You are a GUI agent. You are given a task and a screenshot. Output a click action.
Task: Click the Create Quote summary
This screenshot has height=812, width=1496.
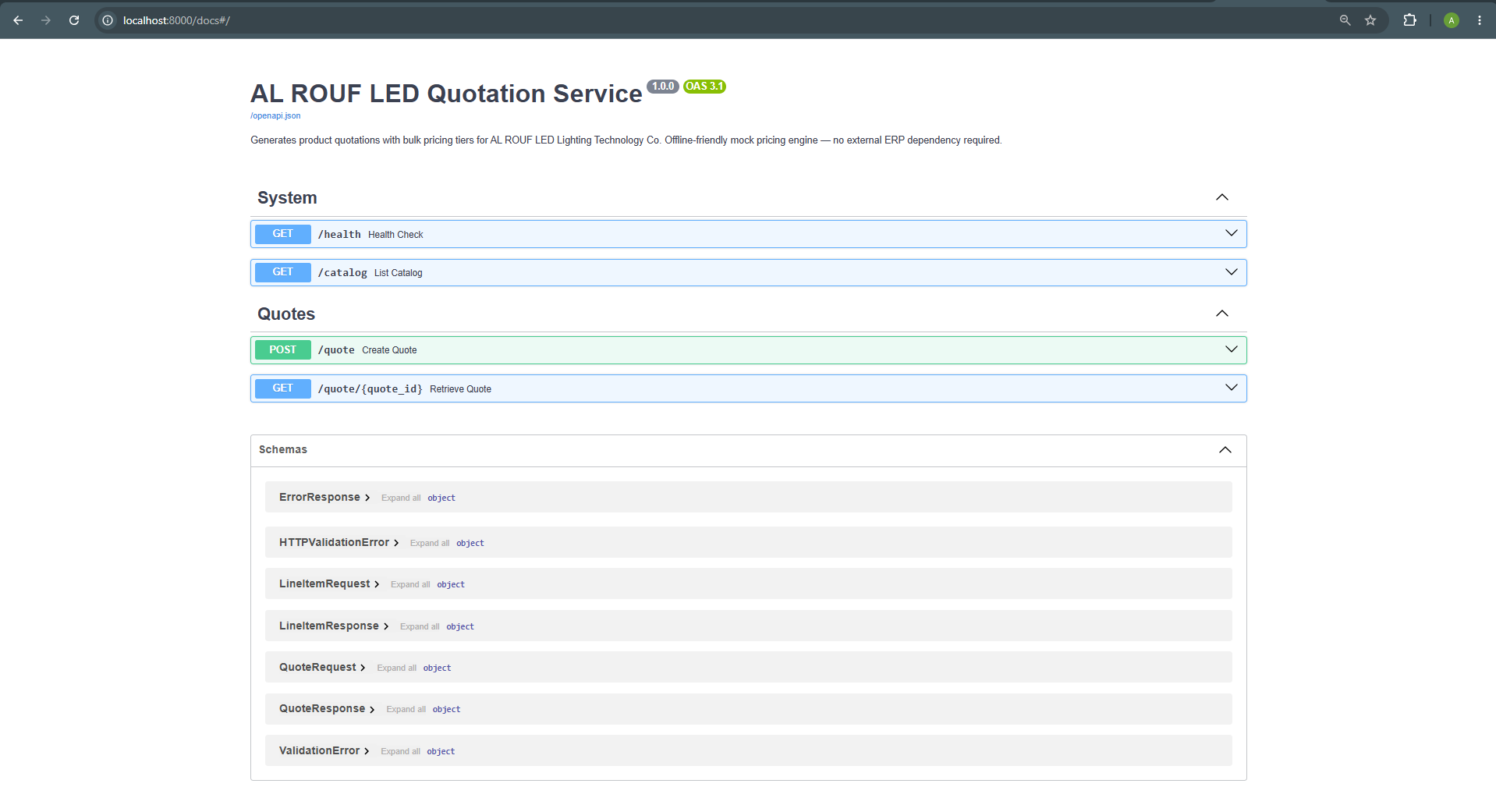tap(389, 350)
